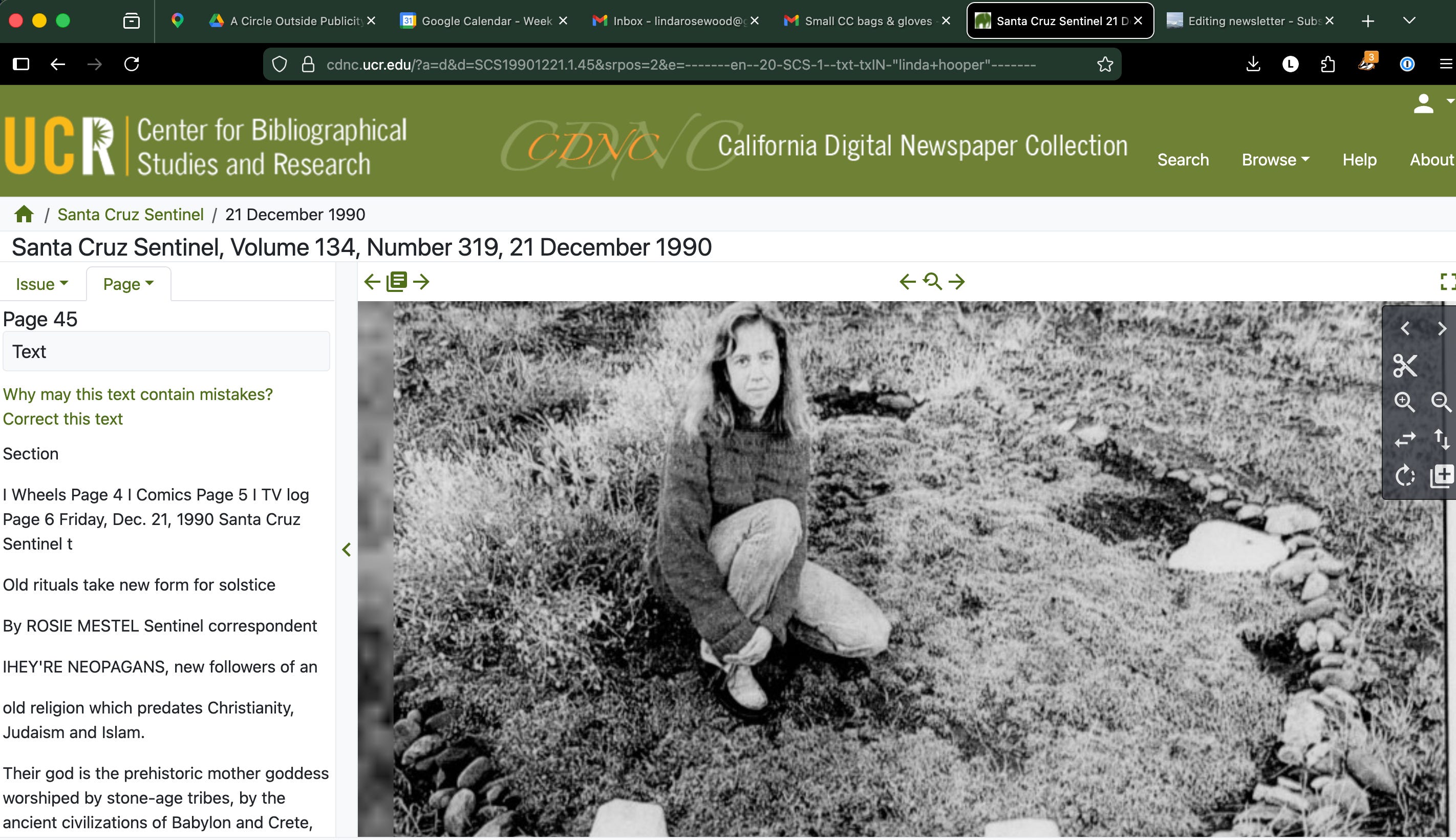The image size is (1456, 840).
Task: Zoom in on the newspaper image
Action: click(x=1405, y=402)
